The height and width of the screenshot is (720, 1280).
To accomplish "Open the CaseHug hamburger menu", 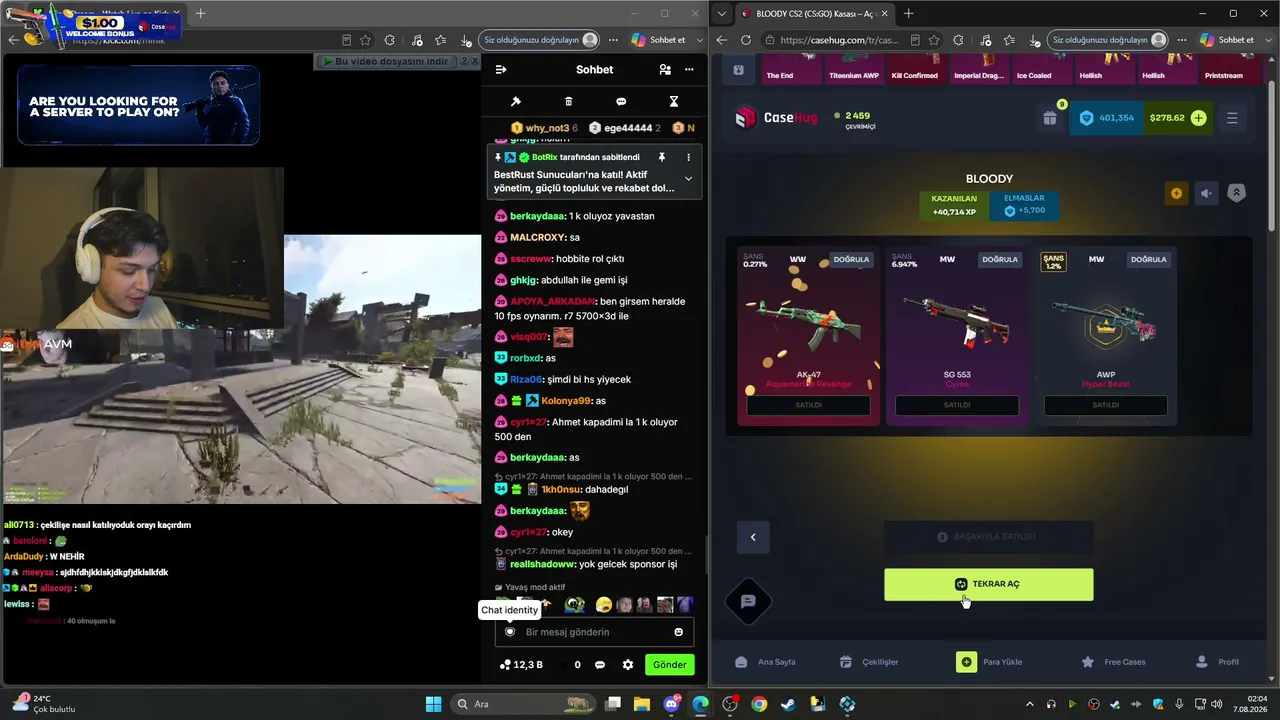I will (1232, 118).
